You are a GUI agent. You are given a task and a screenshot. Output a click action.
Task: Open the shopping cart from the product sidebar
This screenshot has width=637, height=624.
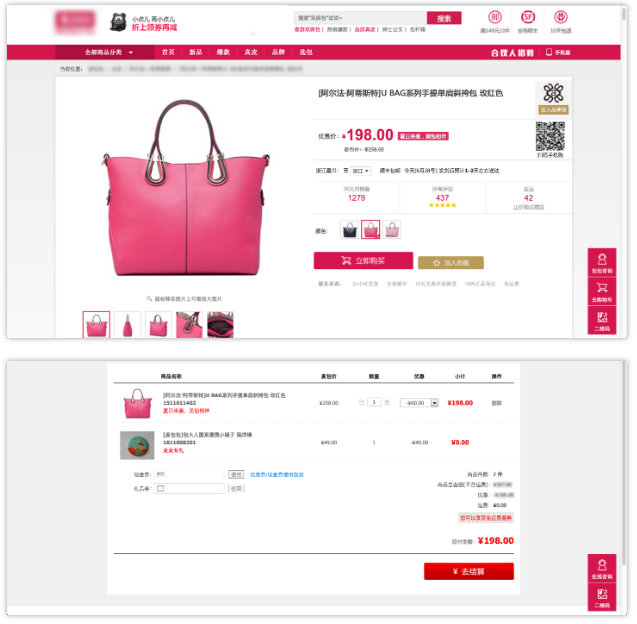[x=602, y=292]
